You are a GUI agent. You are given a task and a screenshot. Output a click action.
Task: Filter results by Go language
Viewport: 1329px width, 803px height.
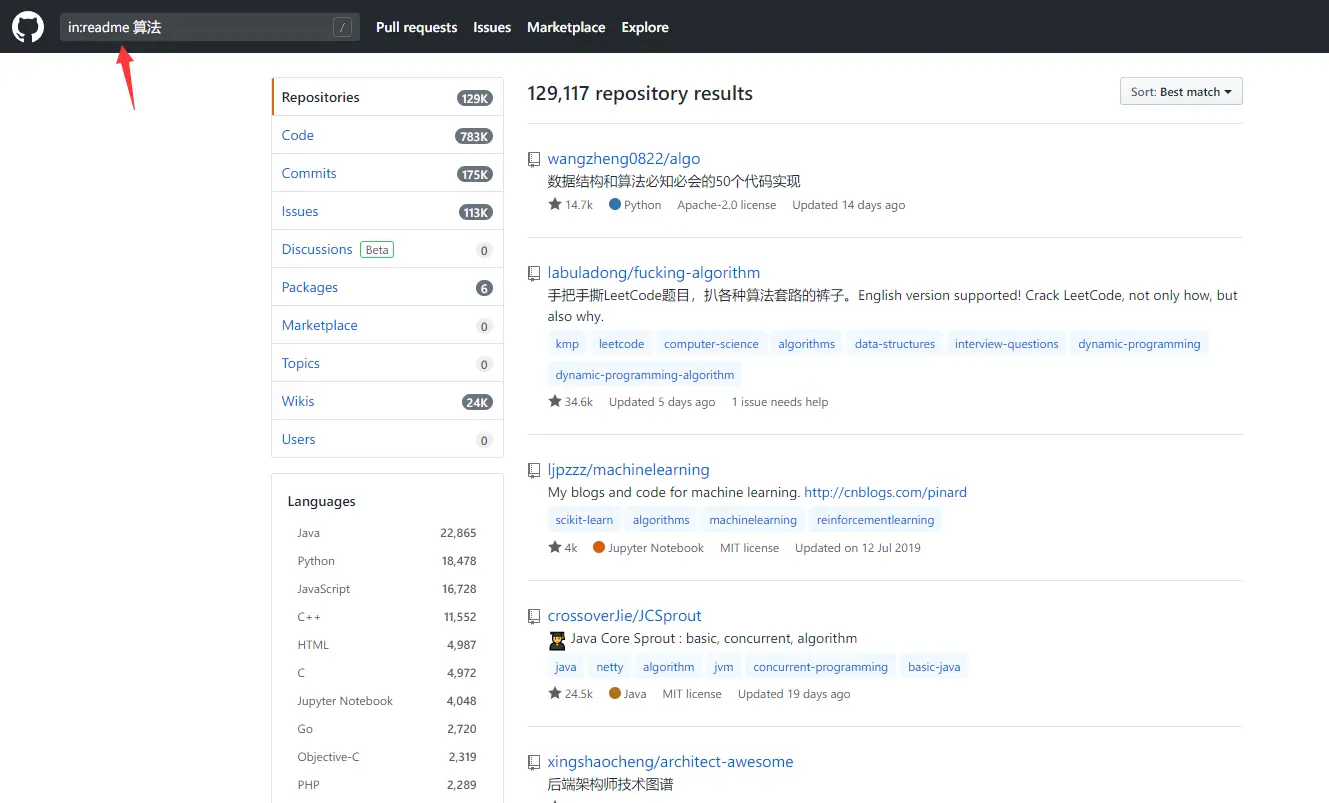[387, 729]
